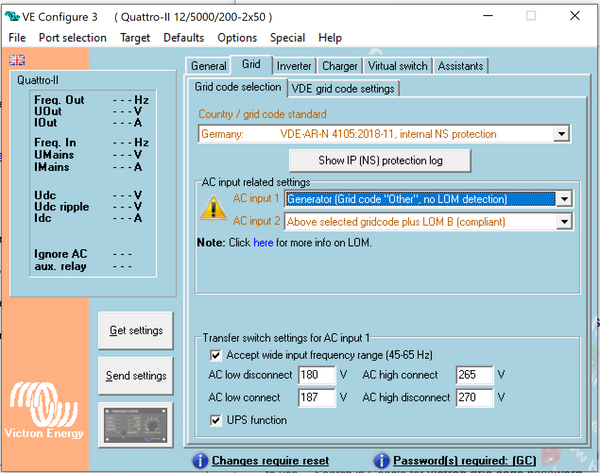Image resolution: width=600 pixels, height=473 pixels.
Task: Click the info icon beside Changes require reset
Action: (200, 460)
